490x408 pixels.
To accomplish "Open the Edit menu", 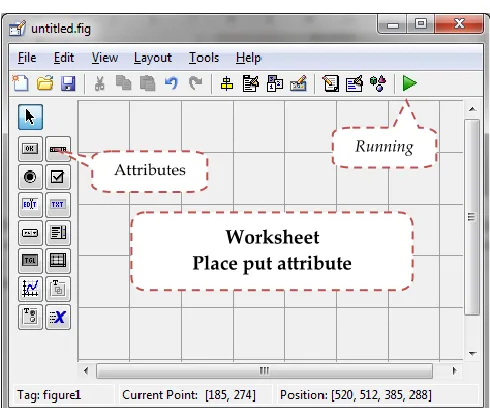I will (x=64, y=58).
